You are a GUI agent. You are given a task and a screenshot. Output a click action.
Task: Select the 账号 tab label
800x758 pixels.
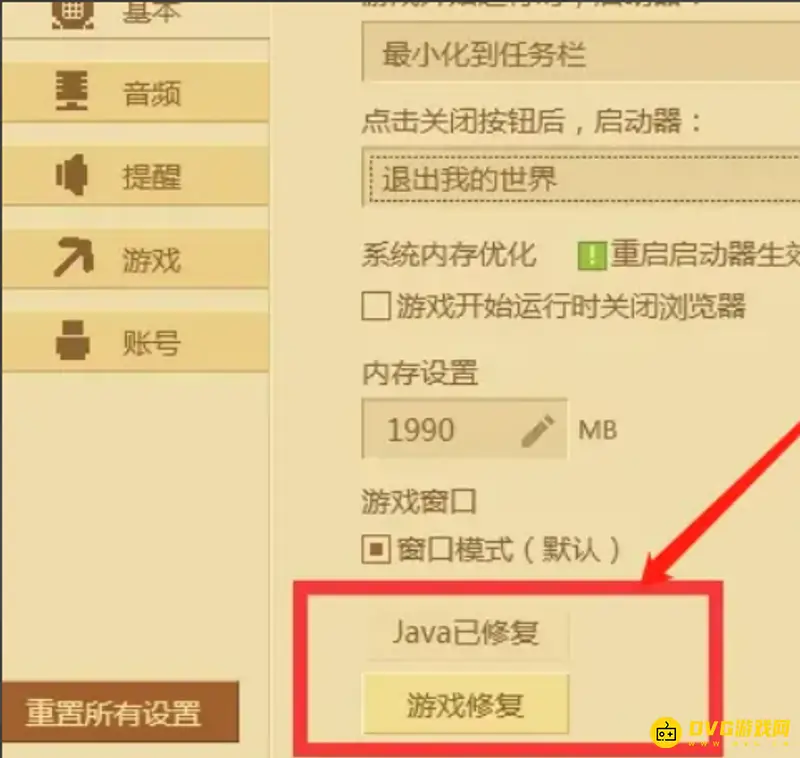[x=152, y=342]
